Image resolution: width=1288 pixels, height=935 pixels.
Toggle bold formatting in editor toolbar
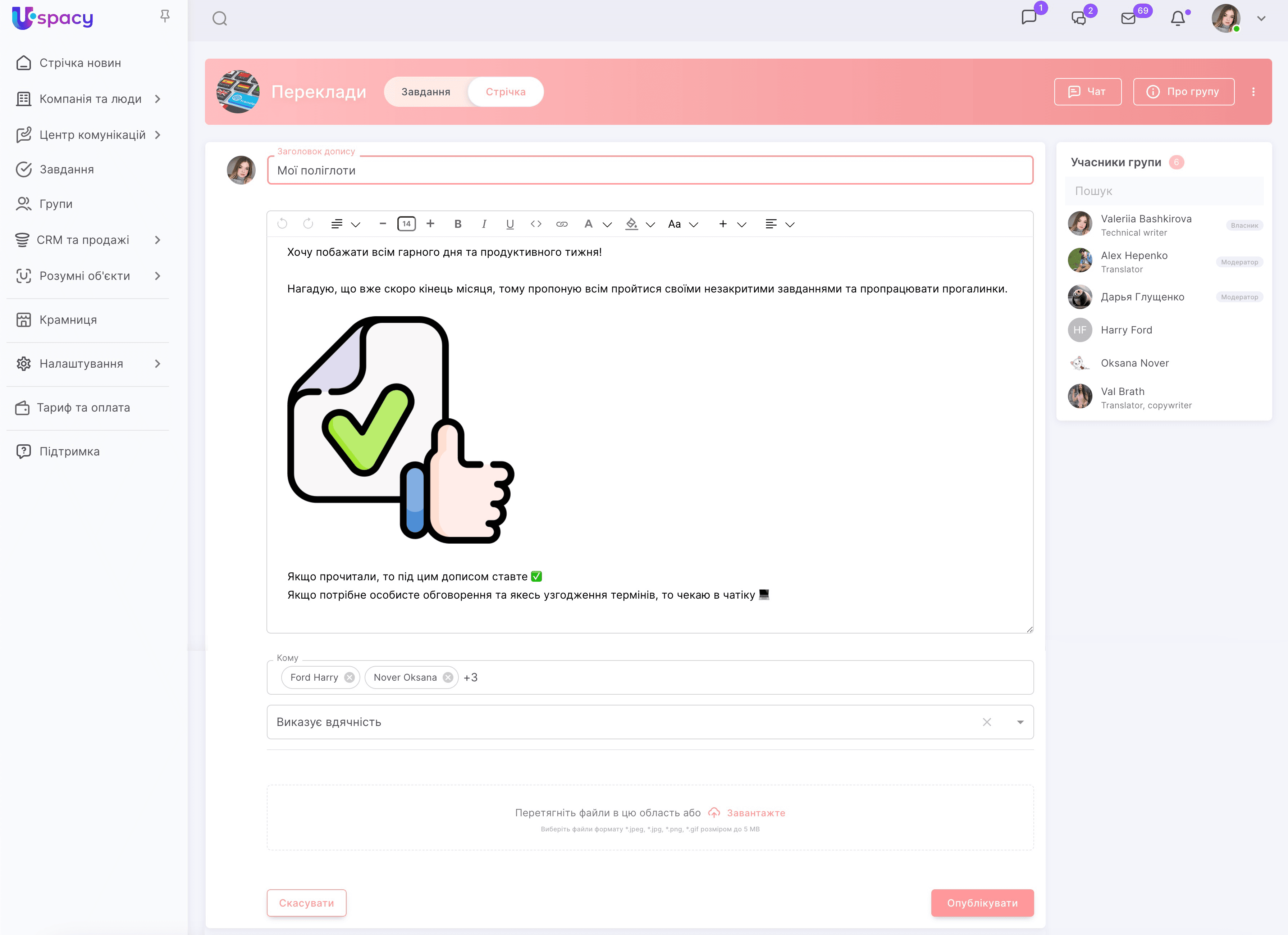click(458, 224)
